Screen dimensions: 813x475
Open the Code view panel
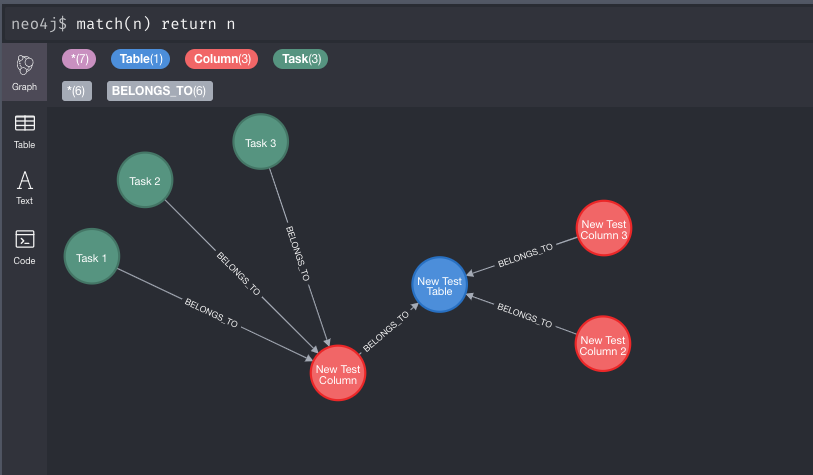(25, 246)
